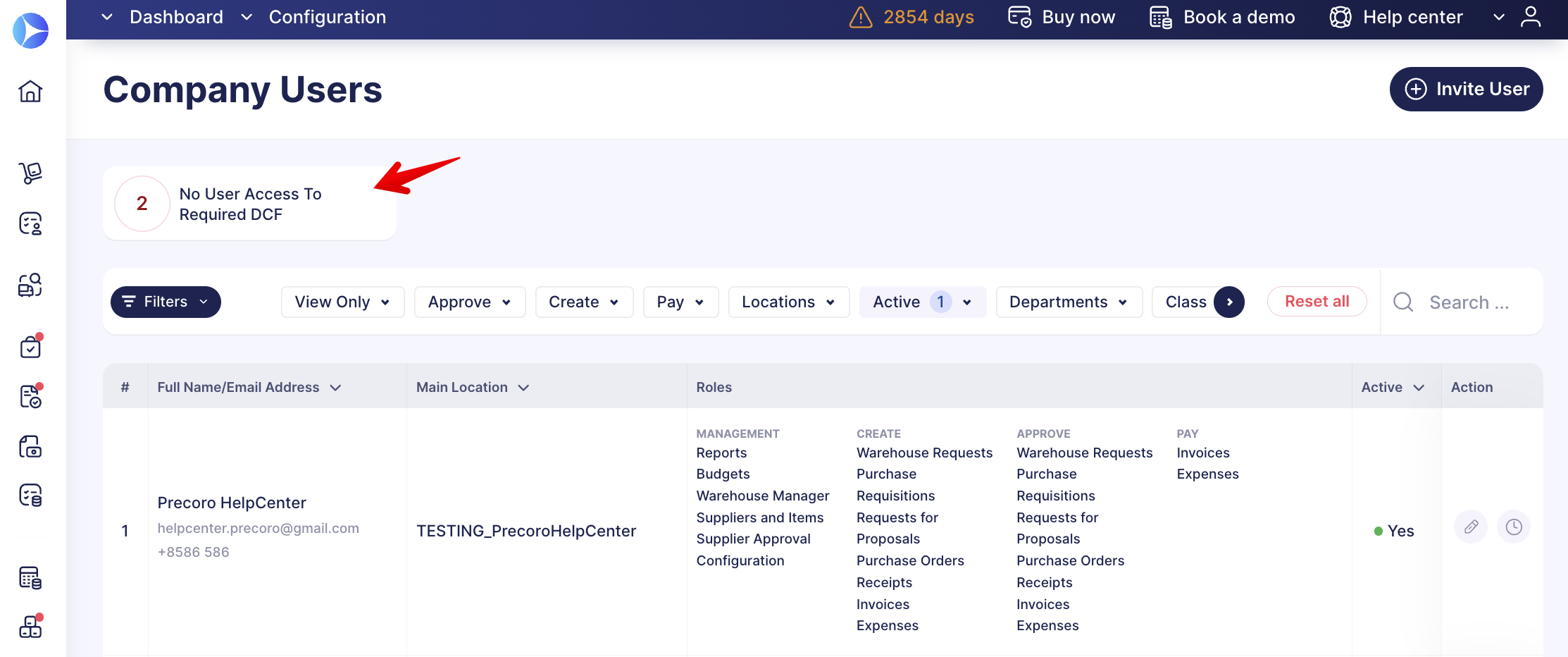Click the pencil edit icon for Precoro HelpCenter
The width and height of the screenshot is (1568, 657).
[1471, 527]
